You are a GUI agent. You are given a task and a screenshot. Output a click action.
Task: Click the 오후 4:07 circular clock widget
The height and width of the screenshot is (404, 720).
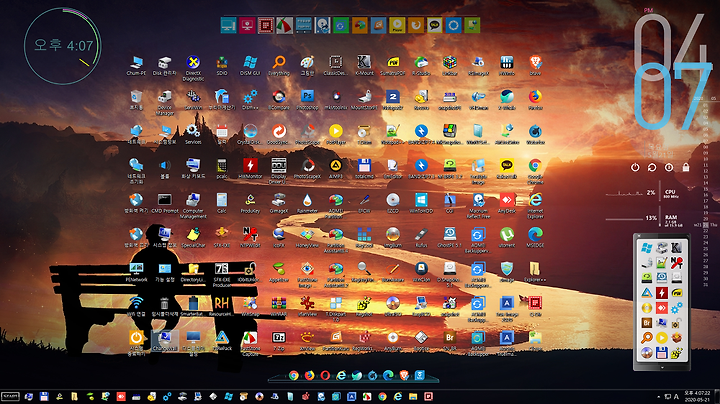[x=62, y=45]
